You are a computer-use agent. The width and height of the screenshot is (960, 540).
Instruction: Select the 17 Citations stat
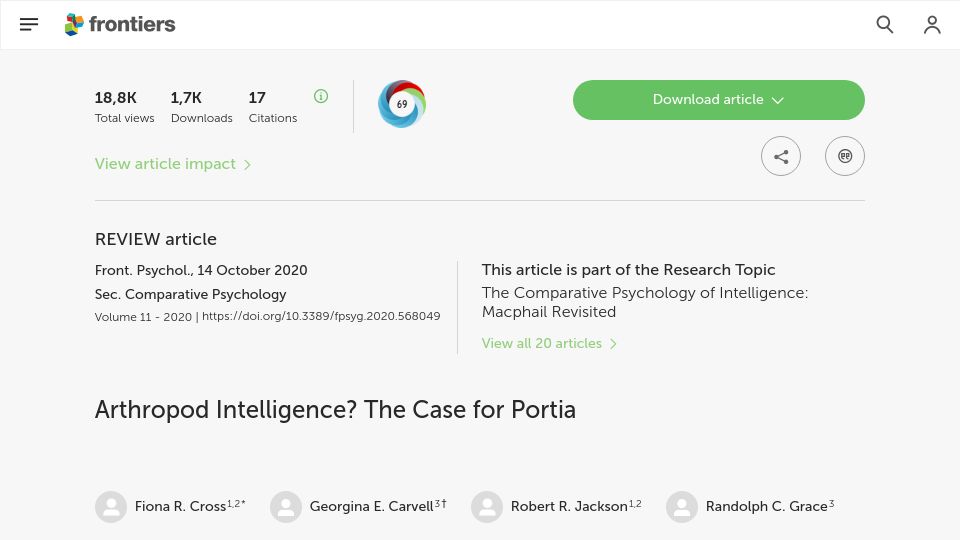tap(272, 107)
